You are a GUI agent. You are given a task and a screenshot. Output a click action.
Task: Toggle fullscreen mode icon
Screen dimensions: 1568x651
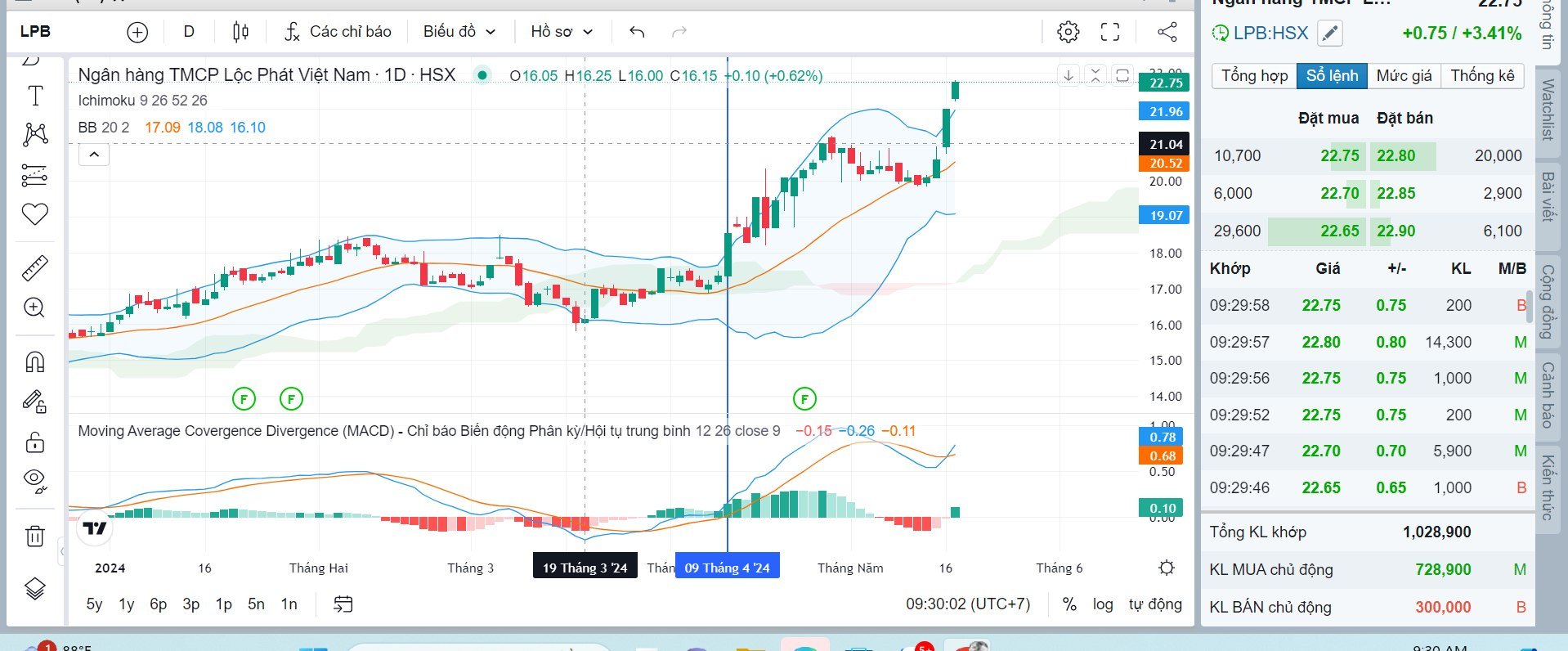(1110, 32)
